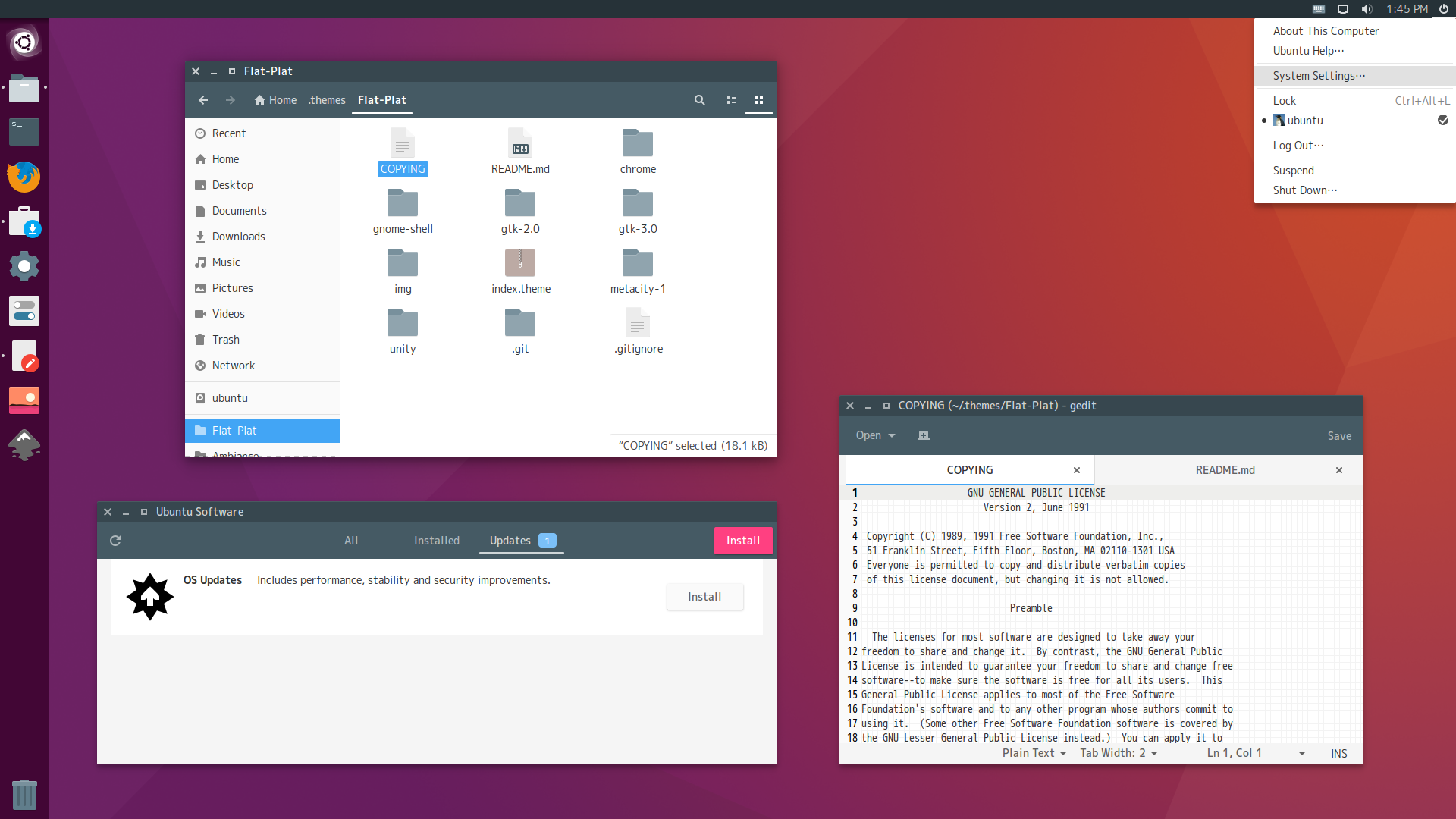The width and height of the screenshot is (1456, 819).
Task: Click the grid/icon view toggle button
Action: click(x=758, y=99)
